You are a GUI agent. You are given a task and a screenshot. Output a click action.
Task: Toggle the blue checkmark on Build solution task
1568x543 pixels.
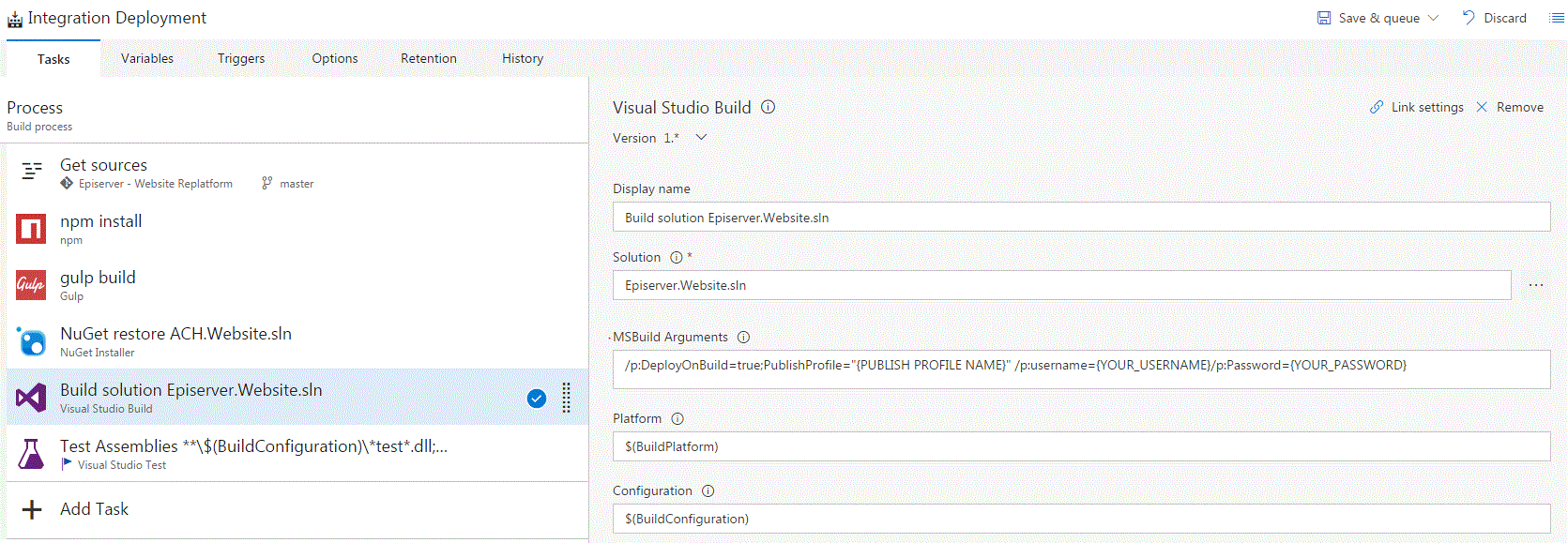pyautogui.click(x=537, y=399)
